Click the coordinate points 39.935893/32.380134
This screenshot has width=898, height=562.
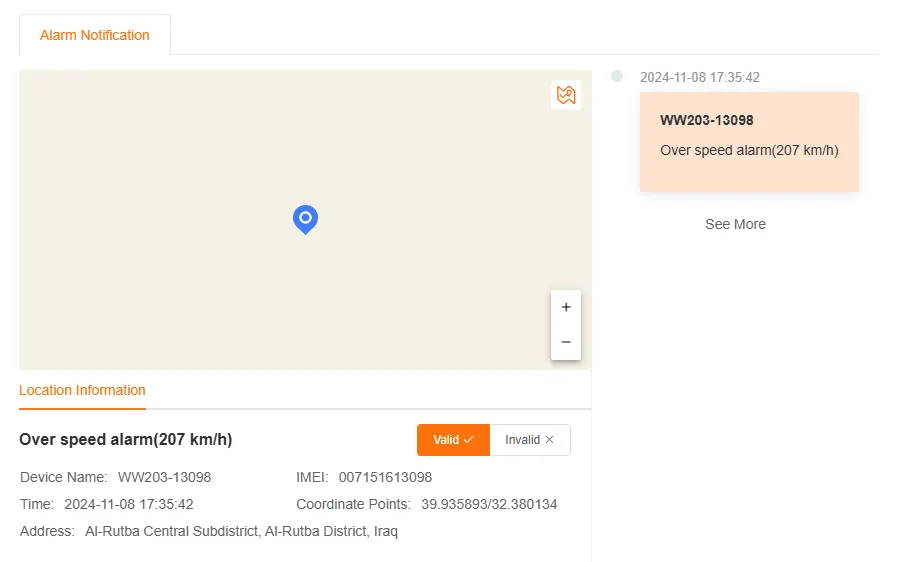pos(489,504)
